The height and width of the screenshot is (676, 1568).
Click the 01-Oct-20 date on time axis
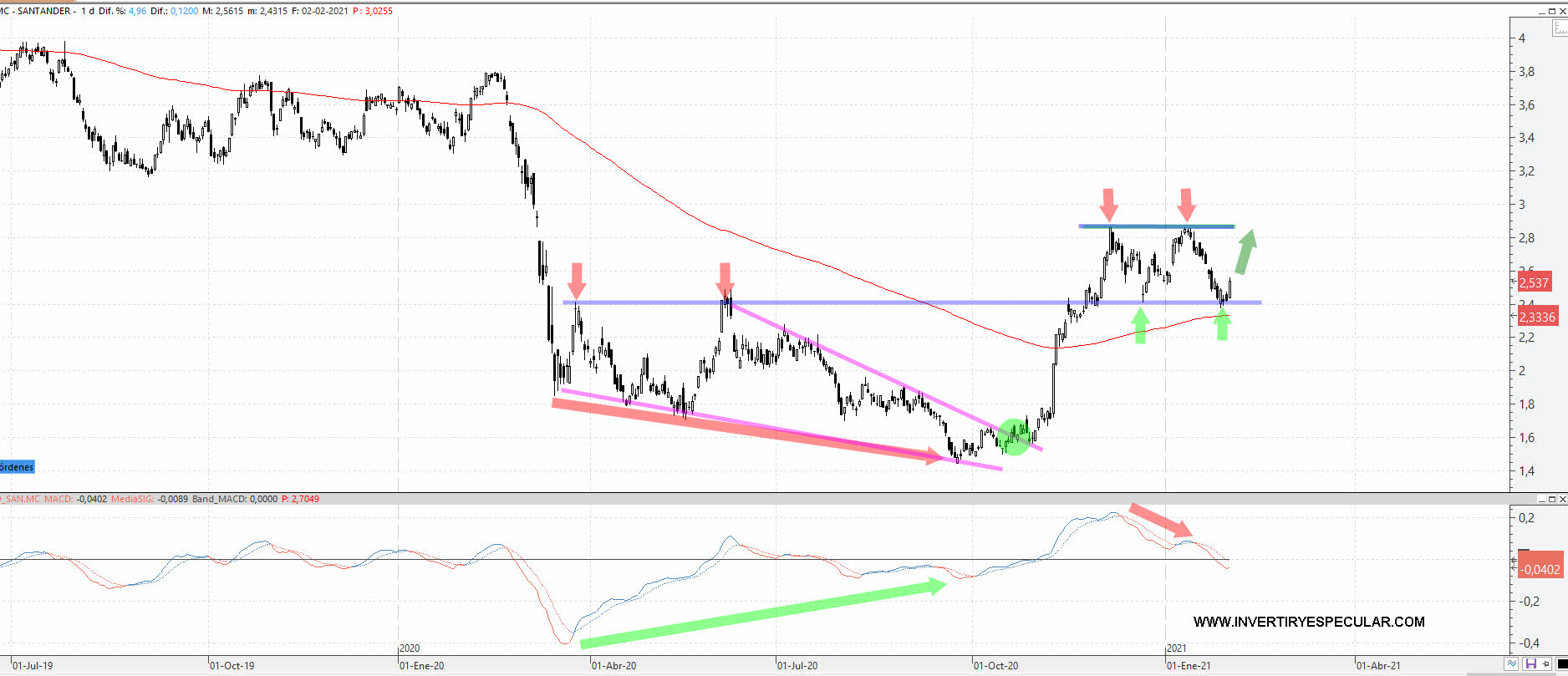(995, 665)
